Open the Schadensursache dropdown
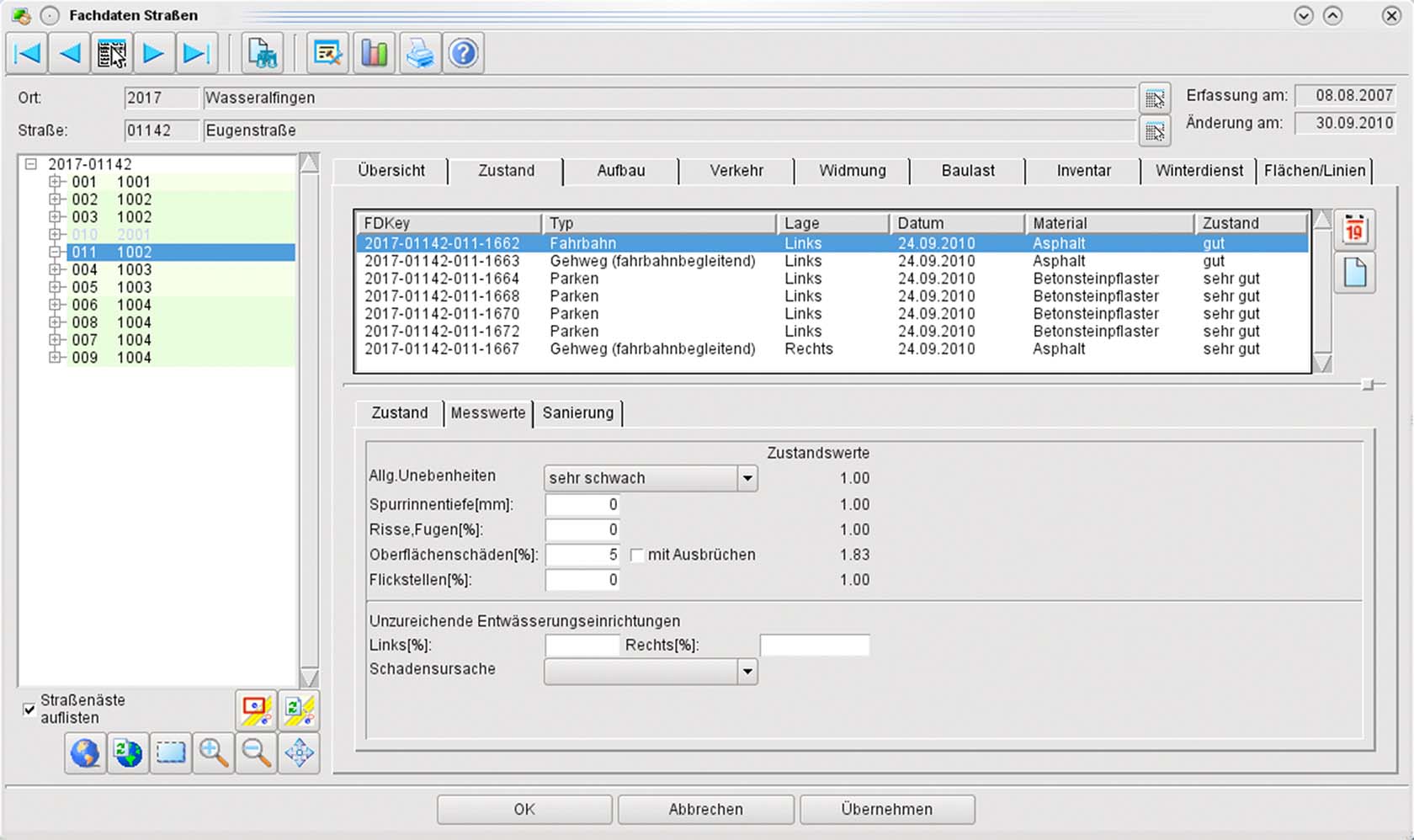This screenshot has height=840, width=1414. point(749,672)
